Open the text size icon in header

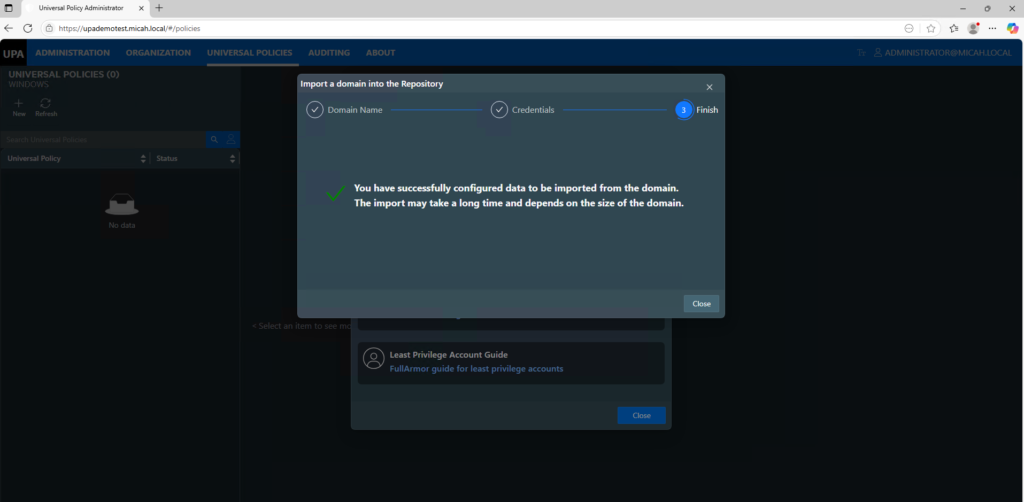click(x=861, y=53)
